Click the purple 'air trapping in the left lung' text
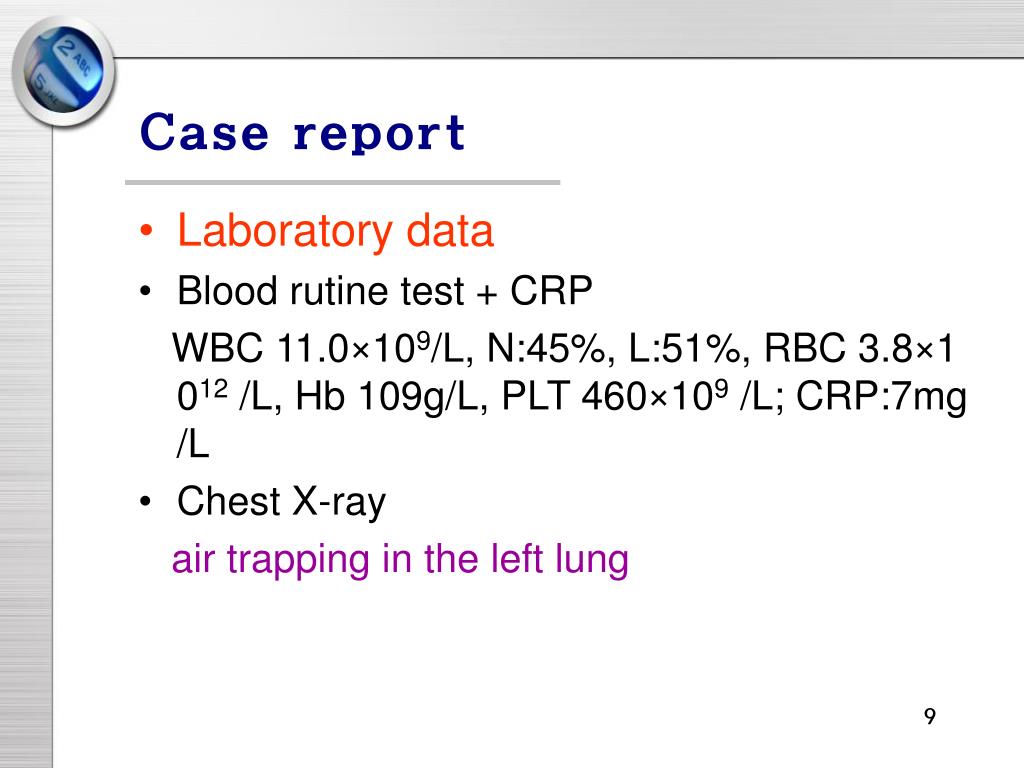The width and height of the screenshot is (1024, 768). click(400, 560)
